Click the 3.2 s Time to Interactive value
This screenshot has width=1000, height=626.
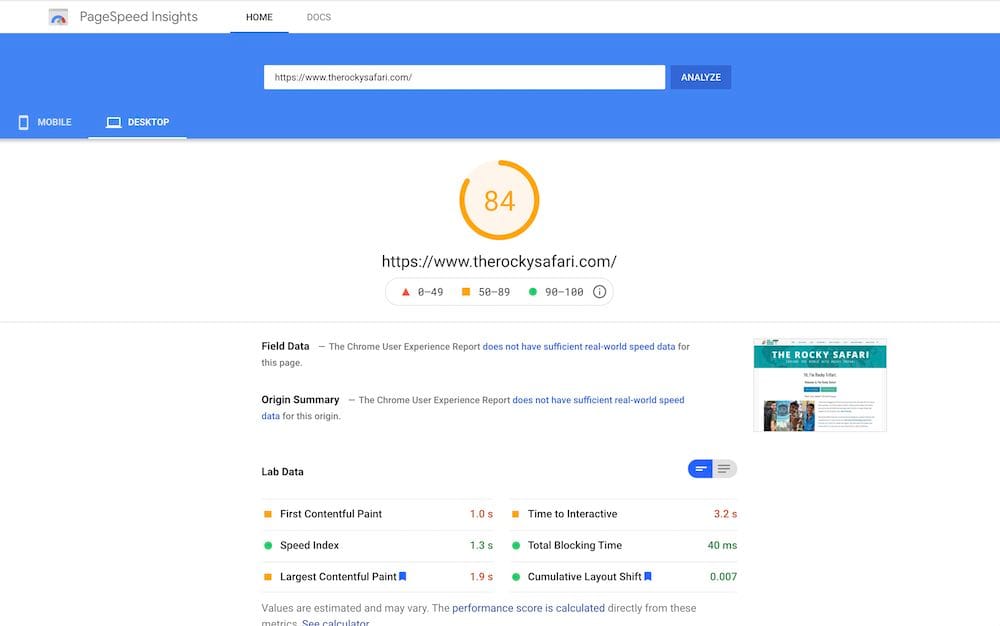coord(725,514)
